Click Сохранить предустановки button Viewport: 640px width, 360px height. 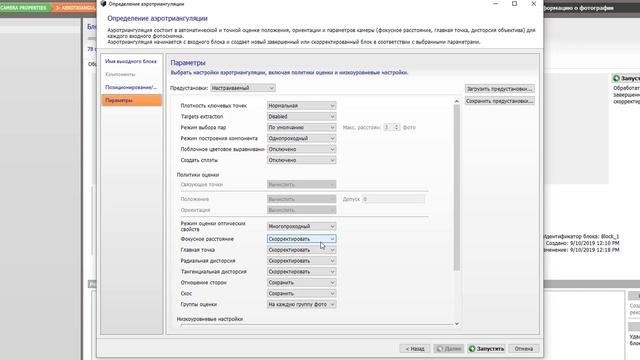[x=500, y=101]
